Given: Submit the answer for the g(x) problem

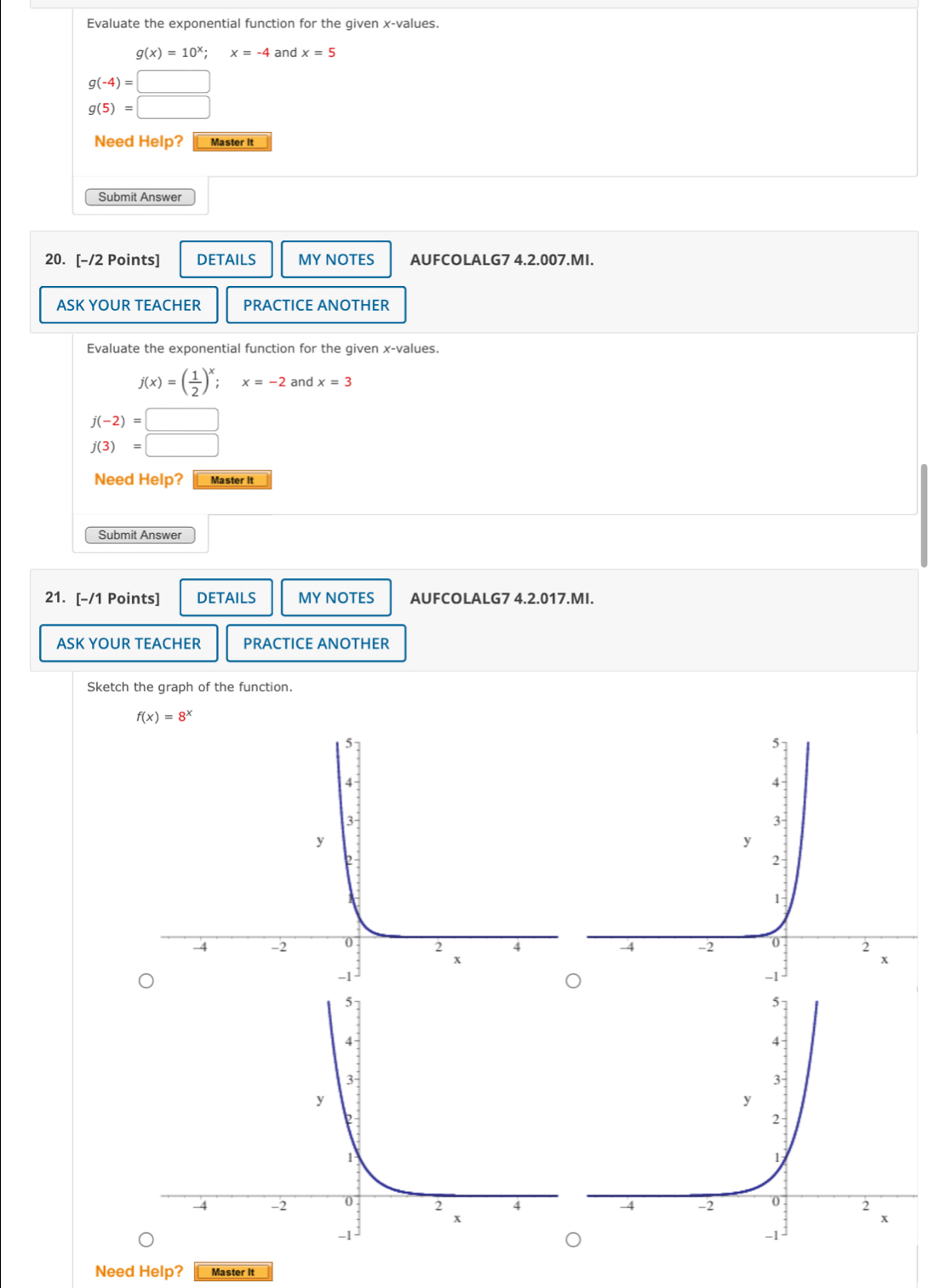Looking at the screenshot, I should click(x=140, y=197).
